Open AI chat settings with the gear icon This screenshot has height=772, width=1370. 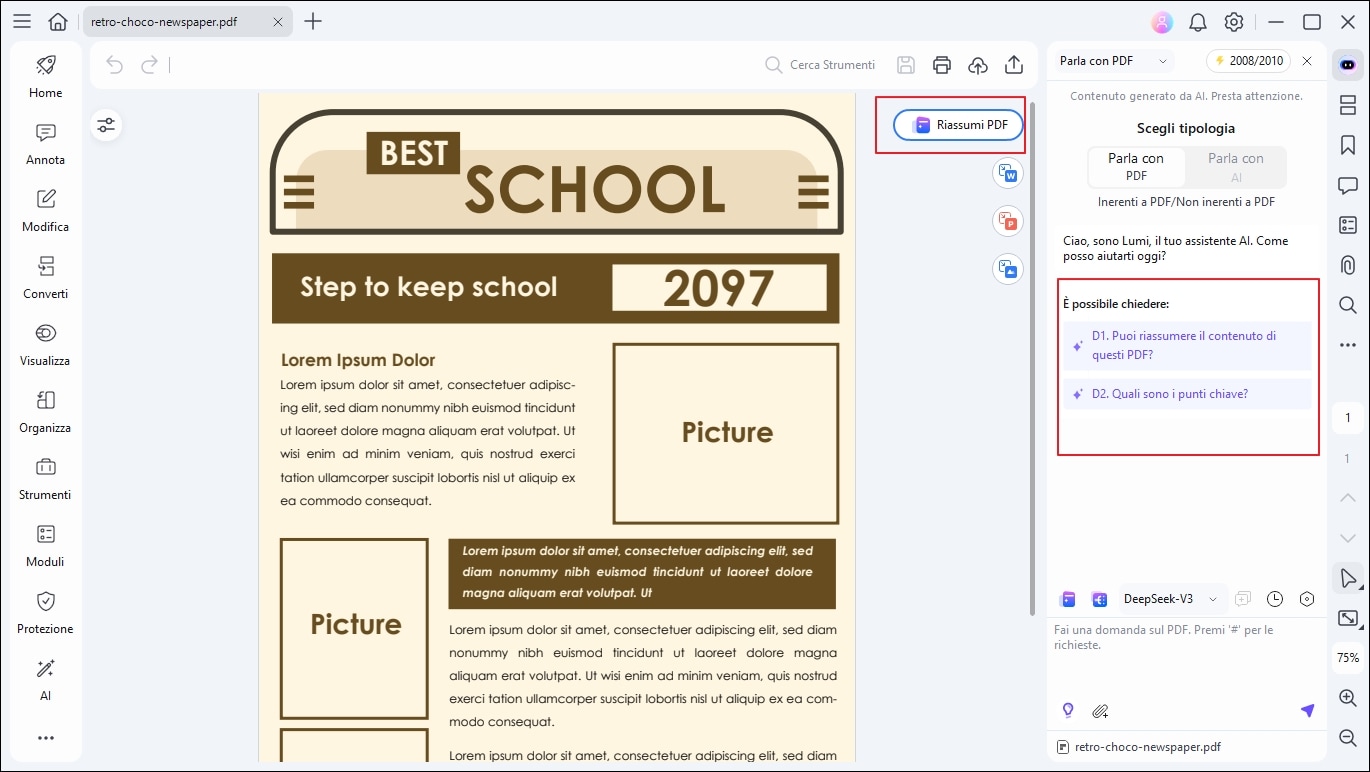coord(1307,598)
